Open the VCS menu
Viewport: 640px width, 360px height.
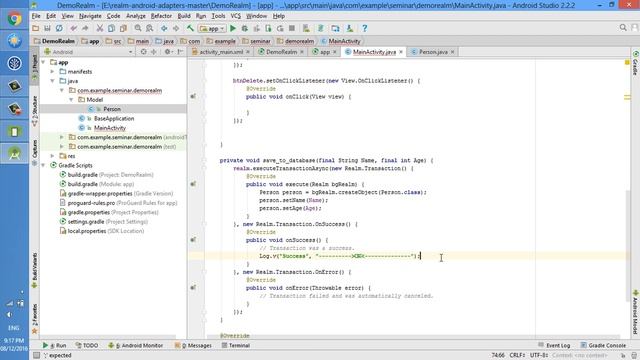[236, 16]
